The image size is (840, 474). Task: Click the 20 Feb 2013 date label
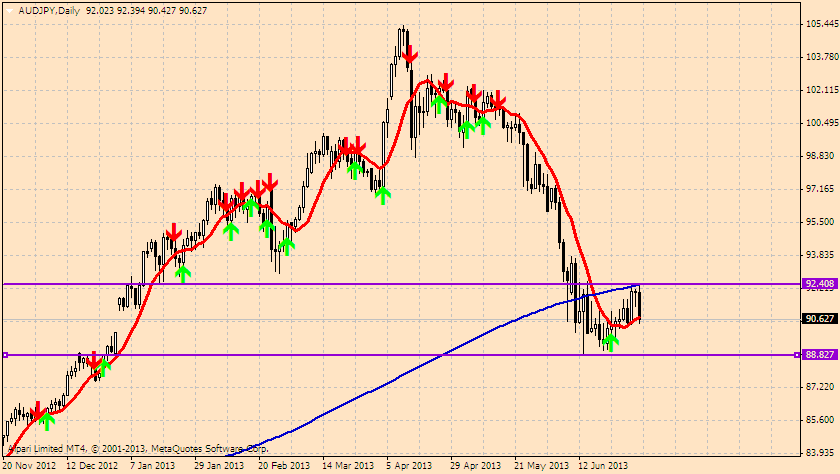tap(283, 465)
